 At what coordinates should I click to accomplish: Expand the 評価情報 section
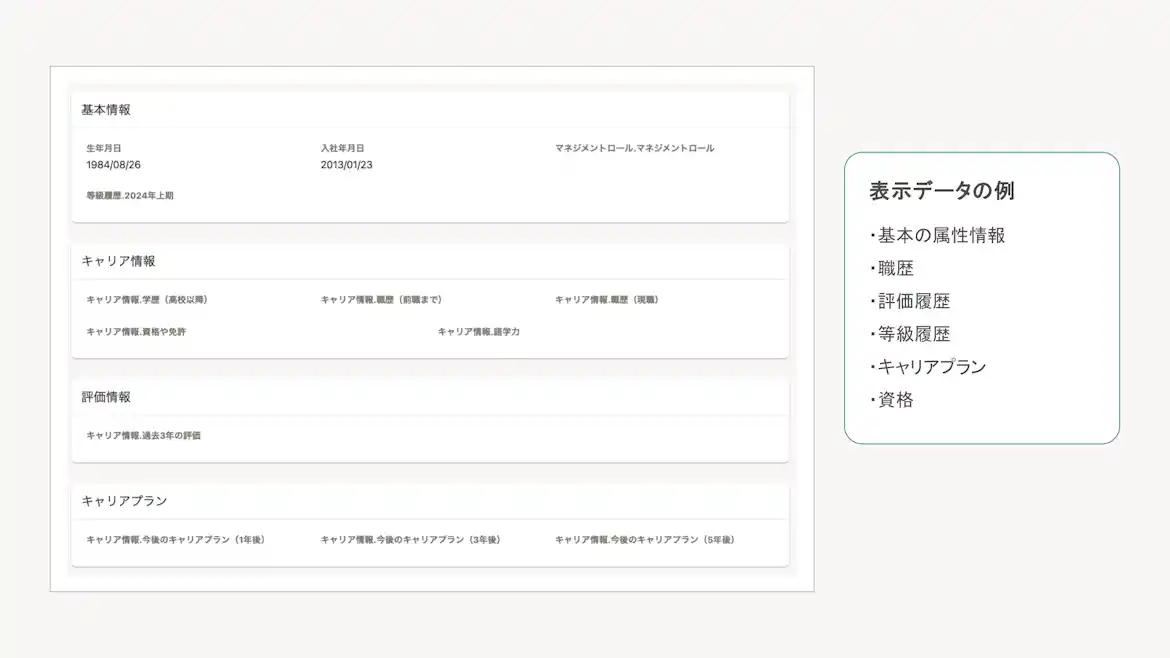(x=105, y=396)
